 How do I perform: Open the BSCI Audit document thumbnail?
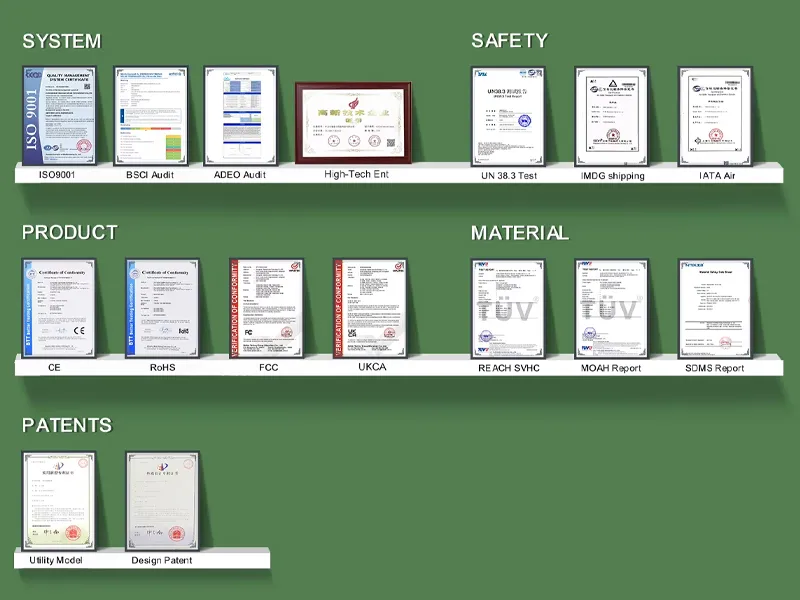pos(151,116)
